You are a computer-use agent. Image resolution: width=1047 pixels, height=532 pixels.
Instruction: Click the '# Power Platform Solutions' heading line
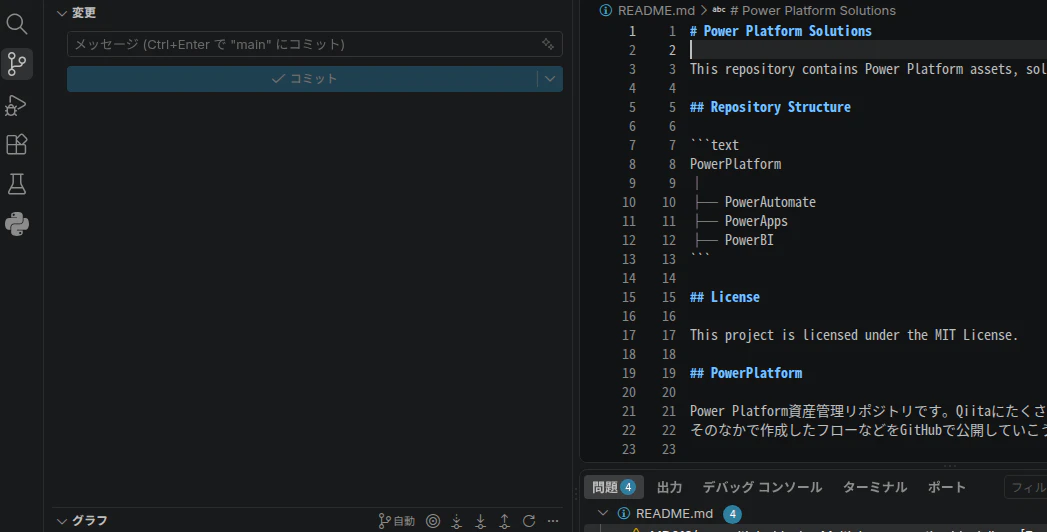[781, 31]
